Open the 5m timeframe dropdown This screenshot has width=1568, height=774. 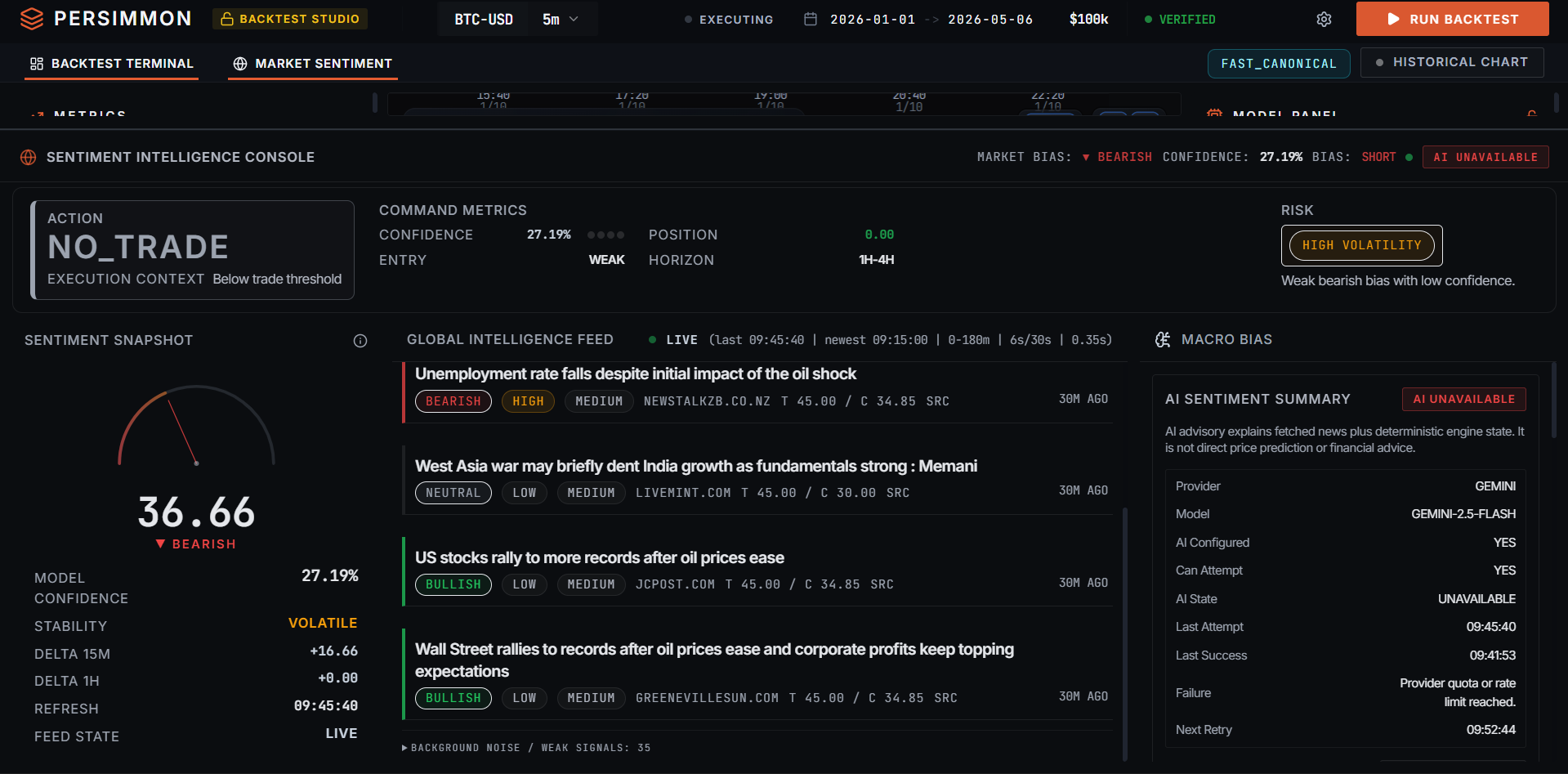561,19
